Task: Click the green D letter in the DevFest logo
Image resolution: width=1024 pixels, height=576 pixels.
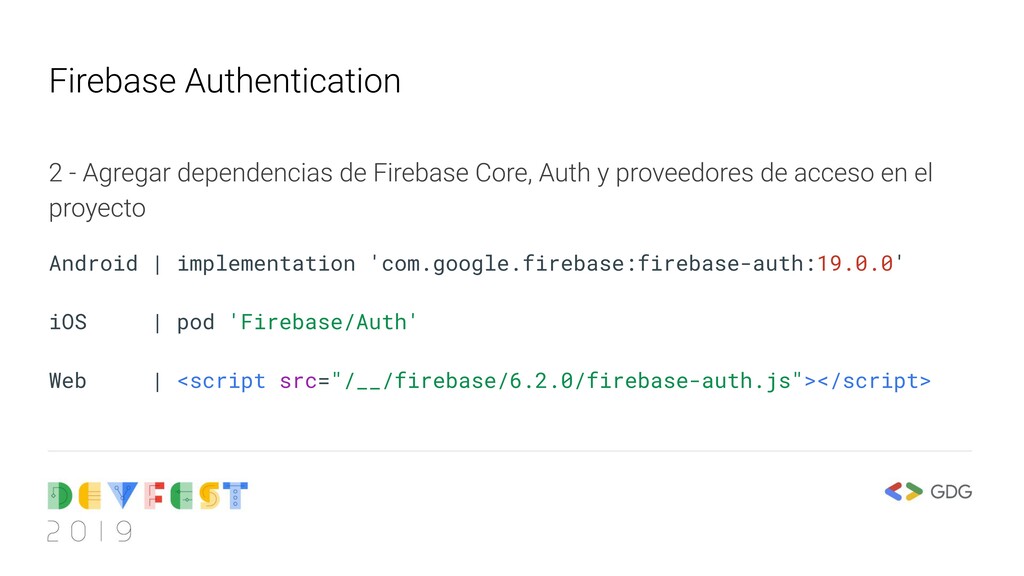Action: pos(60,496)
